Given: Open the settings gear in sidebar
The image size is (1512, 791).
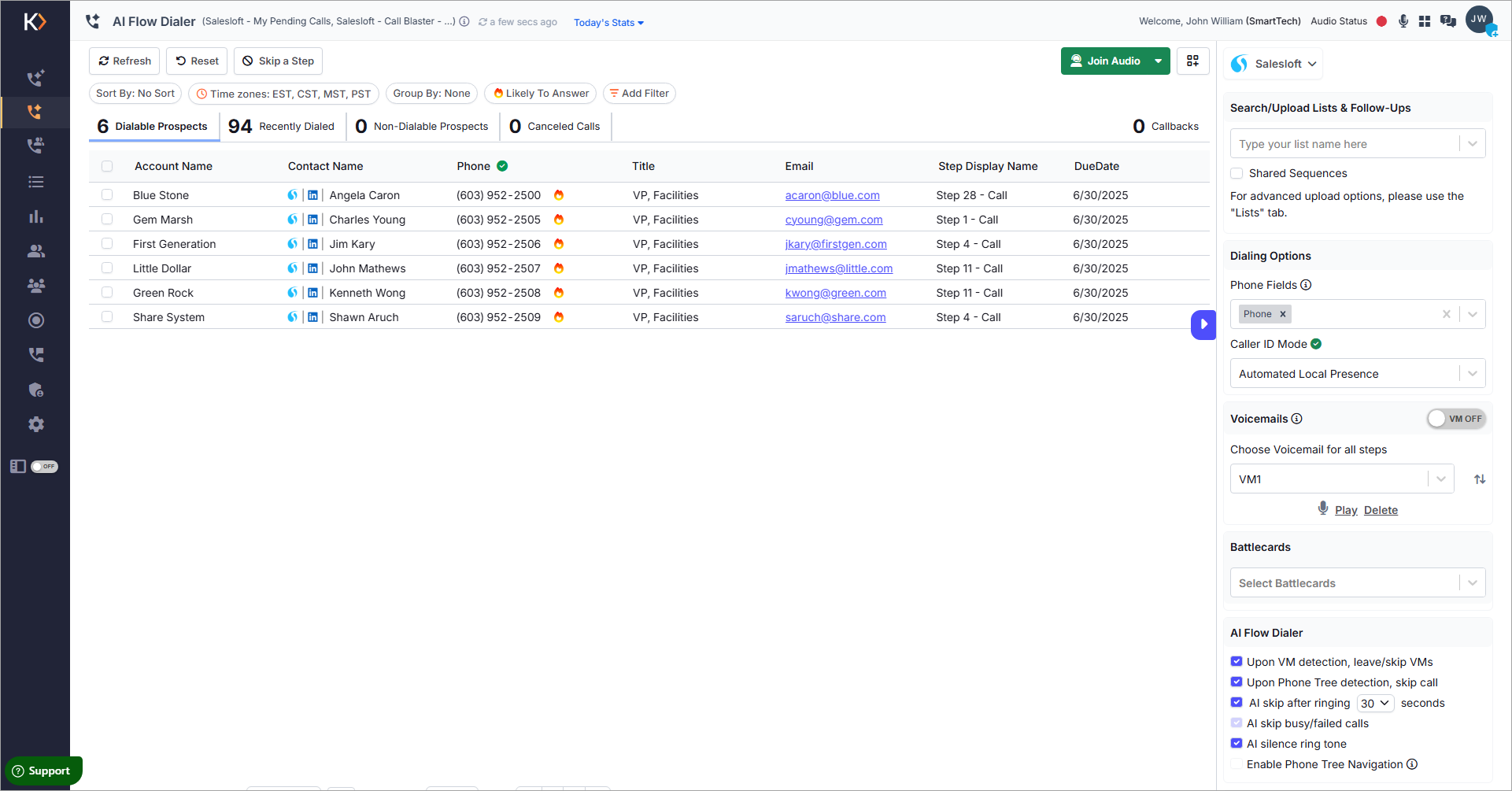Looking at the screenshot, I should tap(35, 424).
